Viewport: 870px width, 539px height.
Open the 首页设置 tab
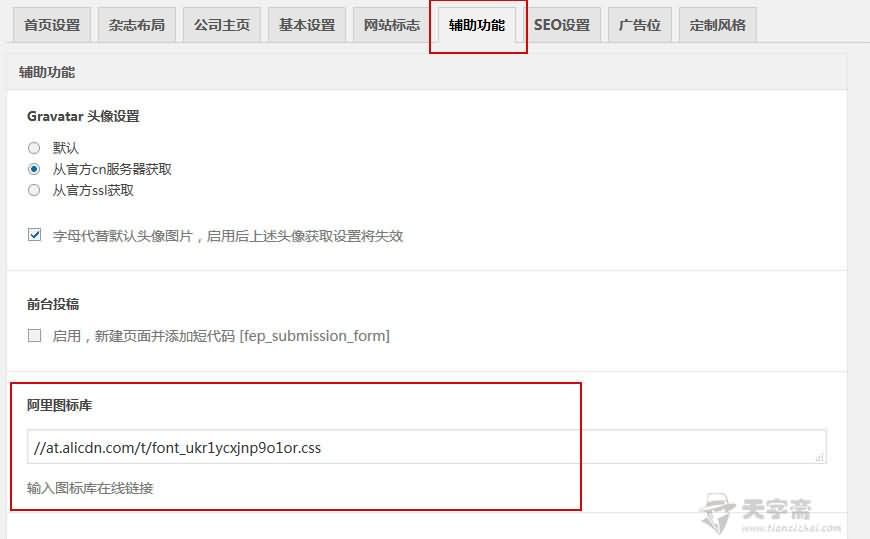tap(52, 25)
